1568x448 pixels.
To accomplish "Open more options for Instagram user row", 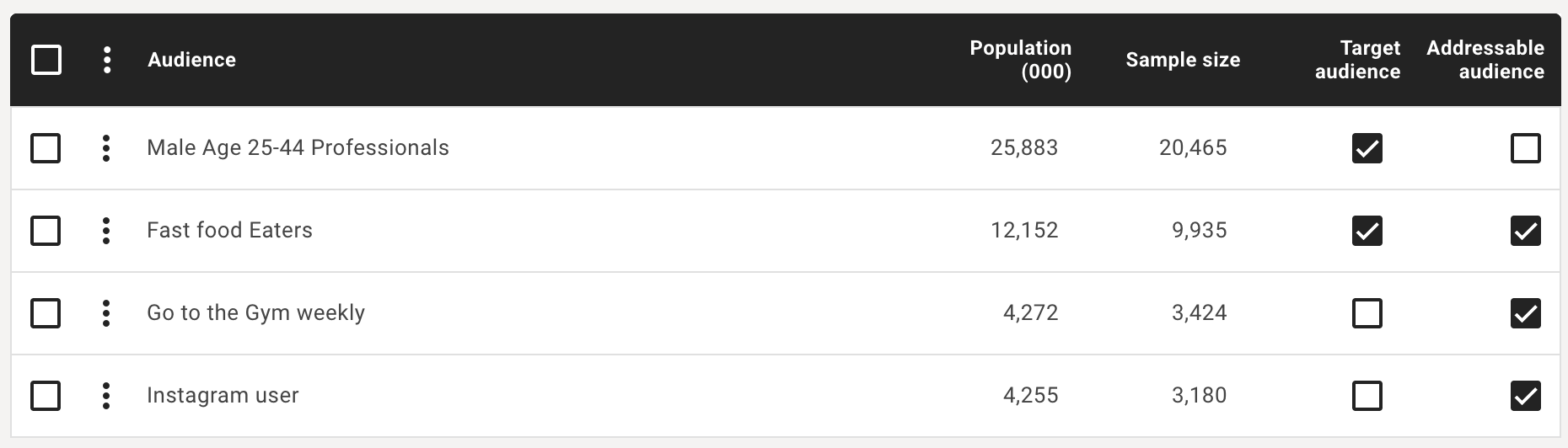I will point(106,396).
